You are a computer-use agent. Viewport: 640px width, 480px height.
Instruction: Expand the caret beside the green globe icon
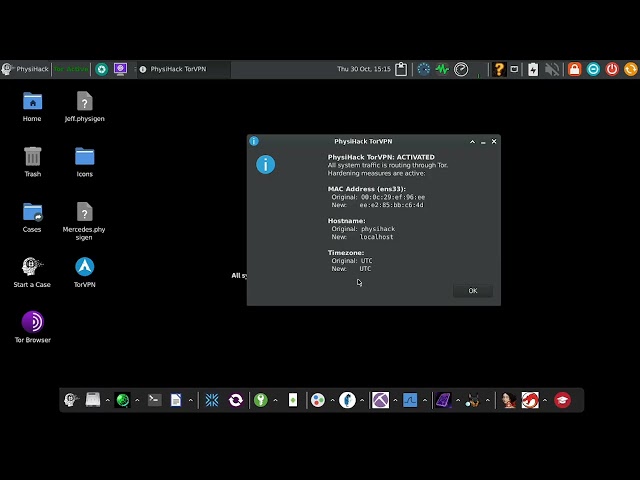click(x=137, y=400)
